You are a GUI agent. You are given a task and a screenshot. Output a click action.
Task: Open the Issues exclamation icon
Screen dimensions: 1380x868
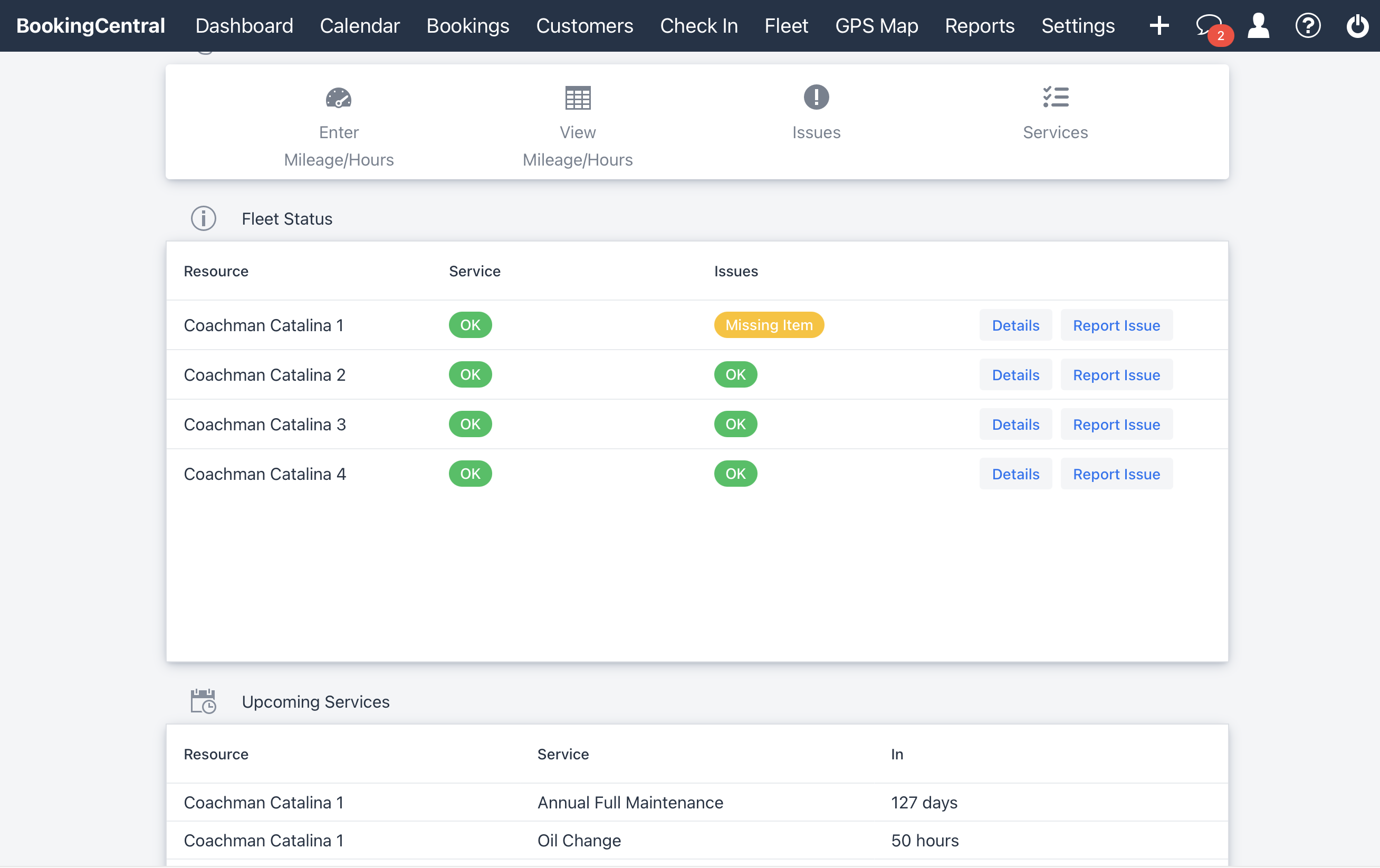816,97
